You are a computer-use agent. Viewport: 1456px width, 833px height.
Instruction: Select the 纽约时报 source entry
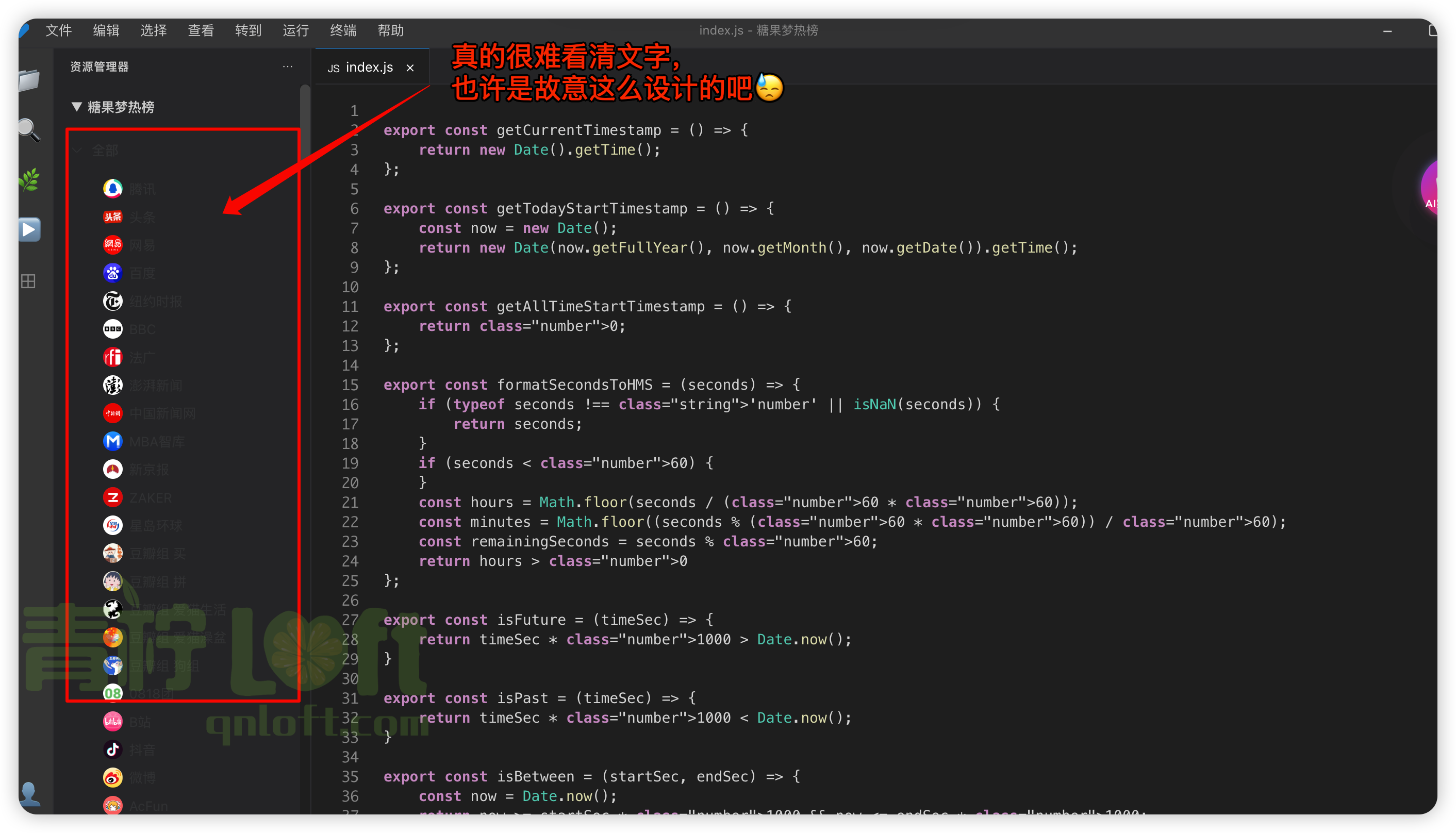point(113,301)
